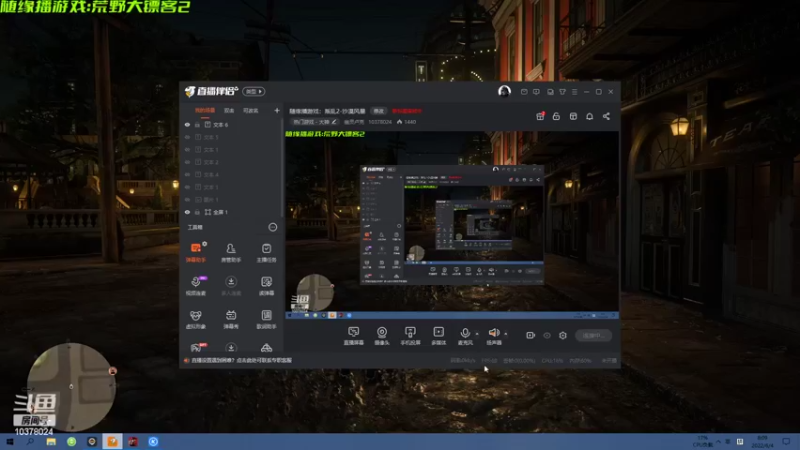Image resolution: width=800 pixels, height=450 pixels.
Task: Expand the microphone dropdown arrow
Action: pos(477,334)
